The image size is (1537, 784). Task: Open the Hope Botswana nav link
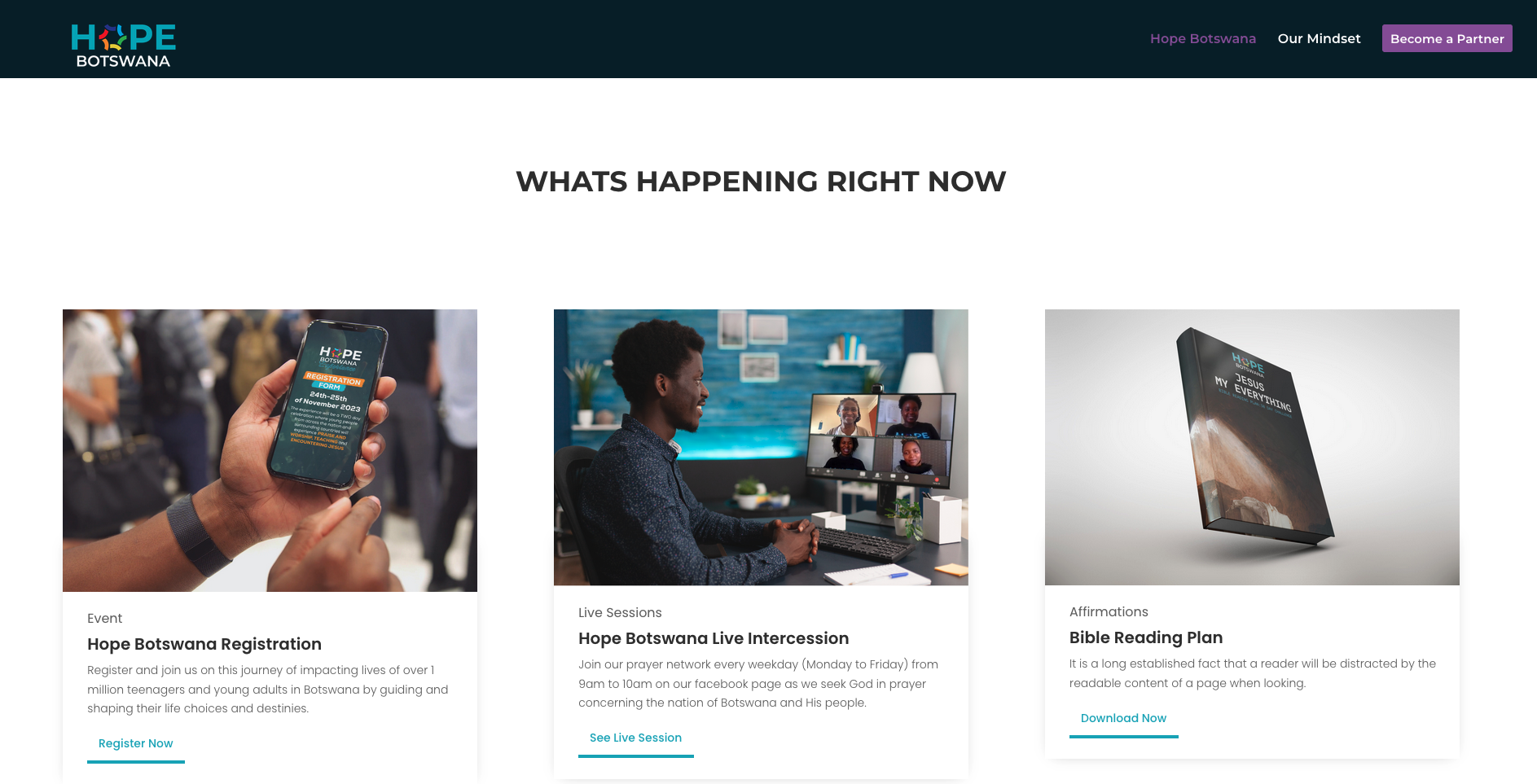[x=1202, y=38]
